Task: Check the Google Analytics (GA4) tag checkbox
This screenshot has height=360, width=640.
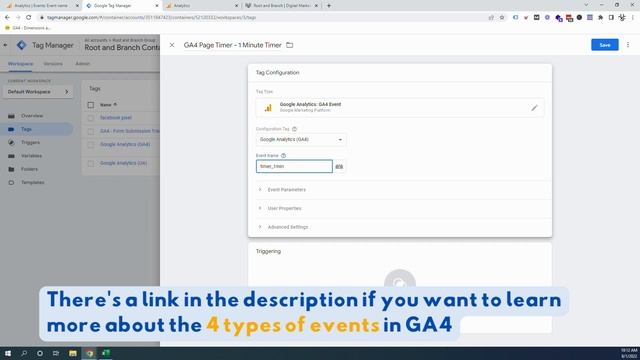Action: point(91,145)
